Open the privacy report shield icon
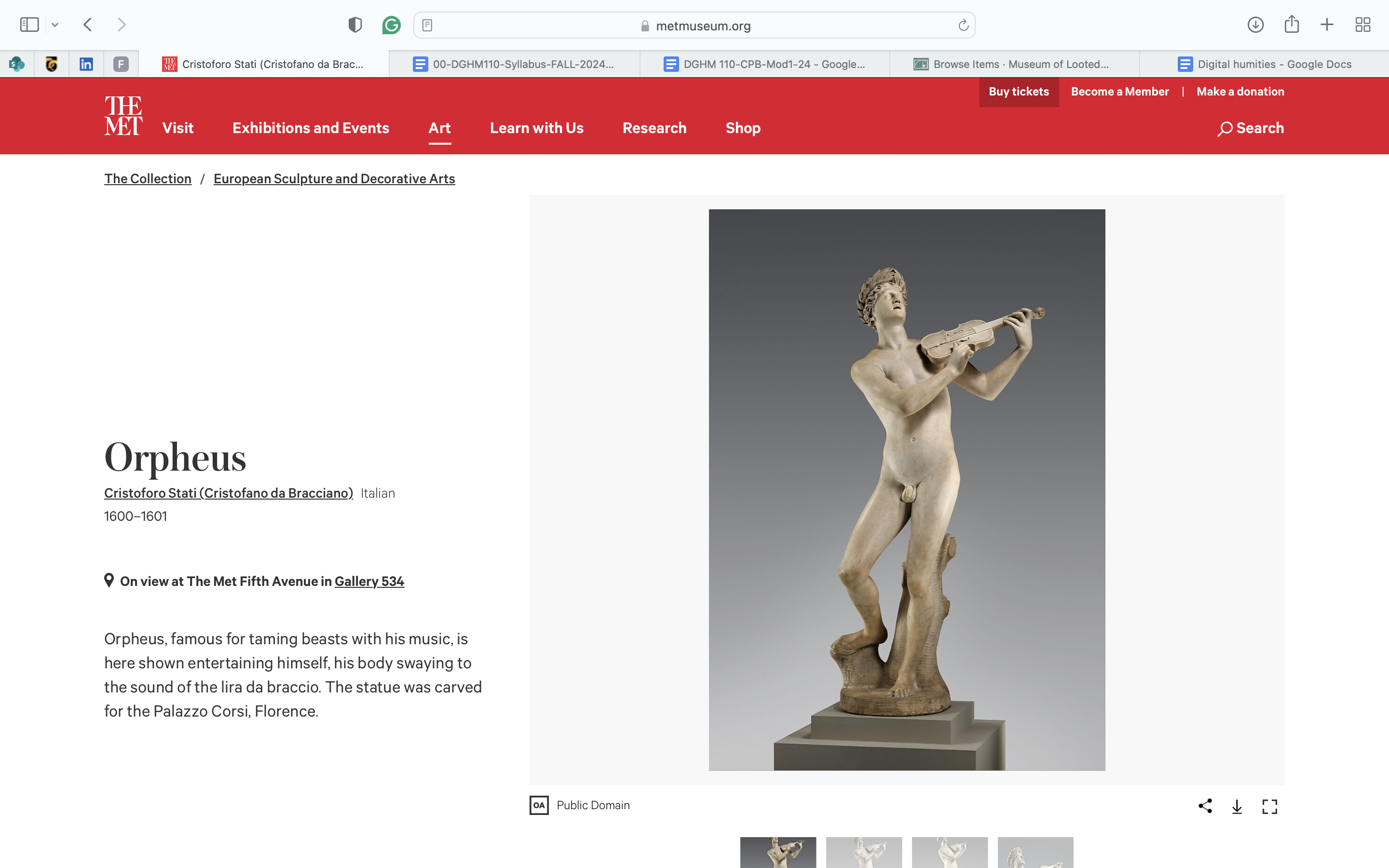The height and width of the screenshot is (868, 1389). (355, 25)
